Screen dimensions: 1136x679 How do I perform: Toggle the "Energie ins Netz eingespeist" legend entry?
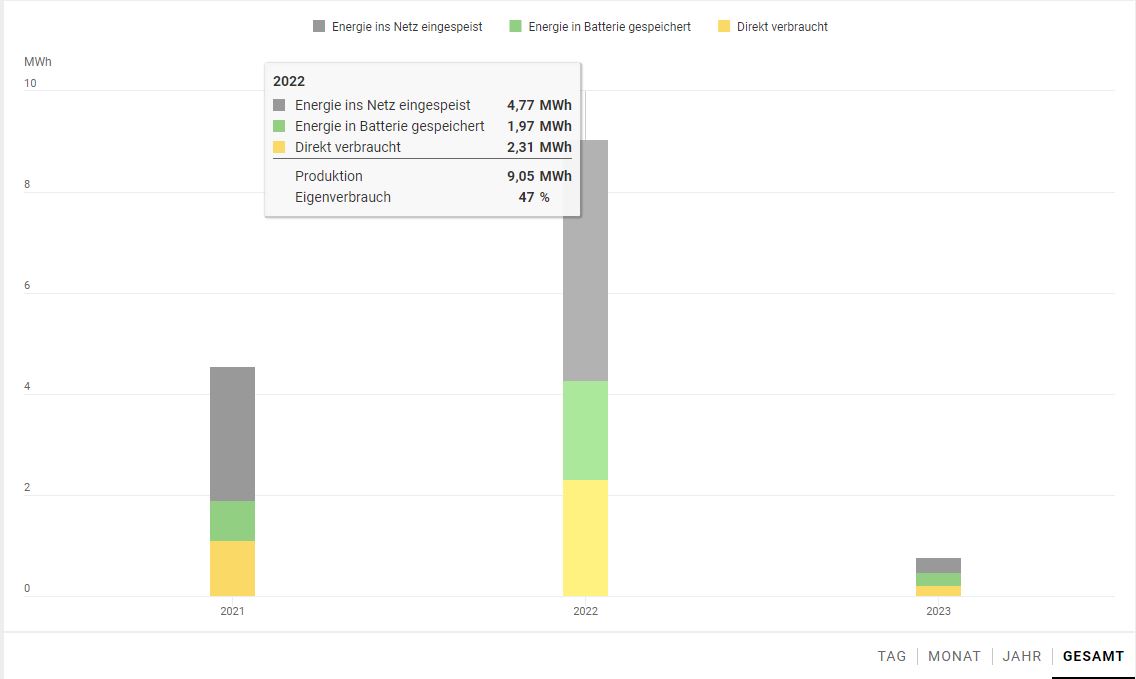(397, 27)
